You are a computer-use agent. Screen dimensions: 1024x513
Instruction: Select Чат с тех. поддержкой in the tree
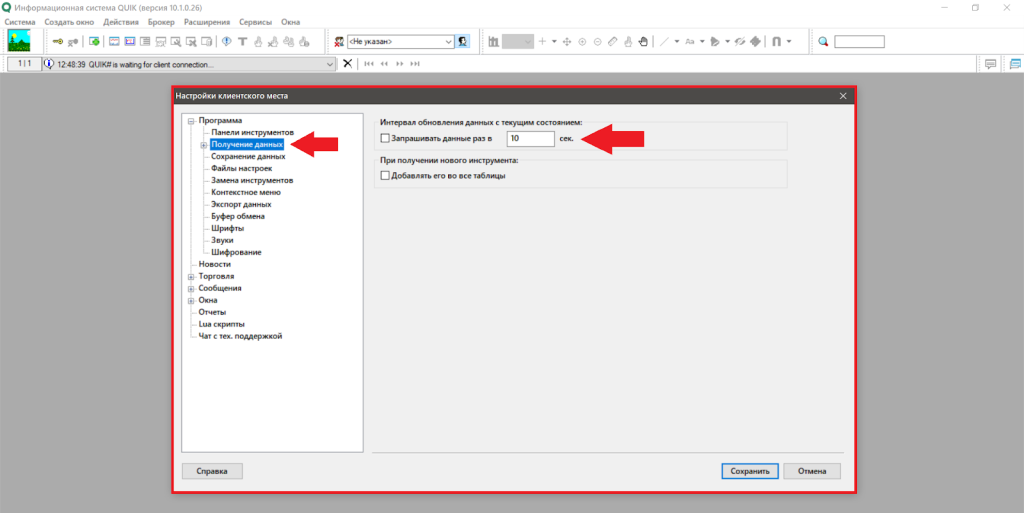pos(240,336)
